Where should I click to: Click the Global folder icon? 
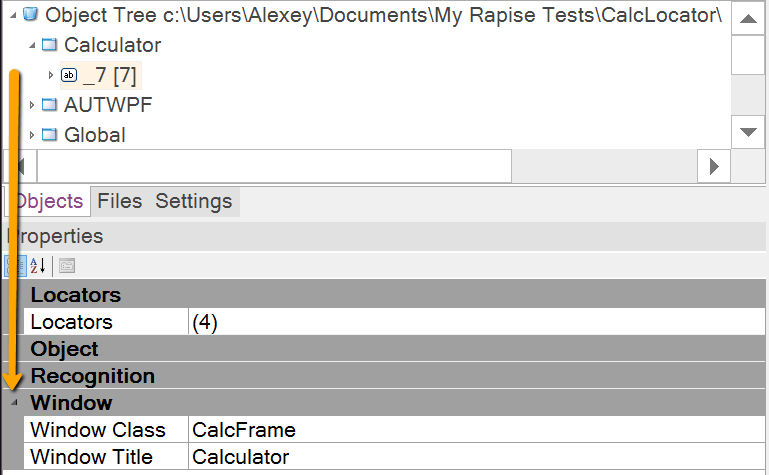click(x=50, y=135)
